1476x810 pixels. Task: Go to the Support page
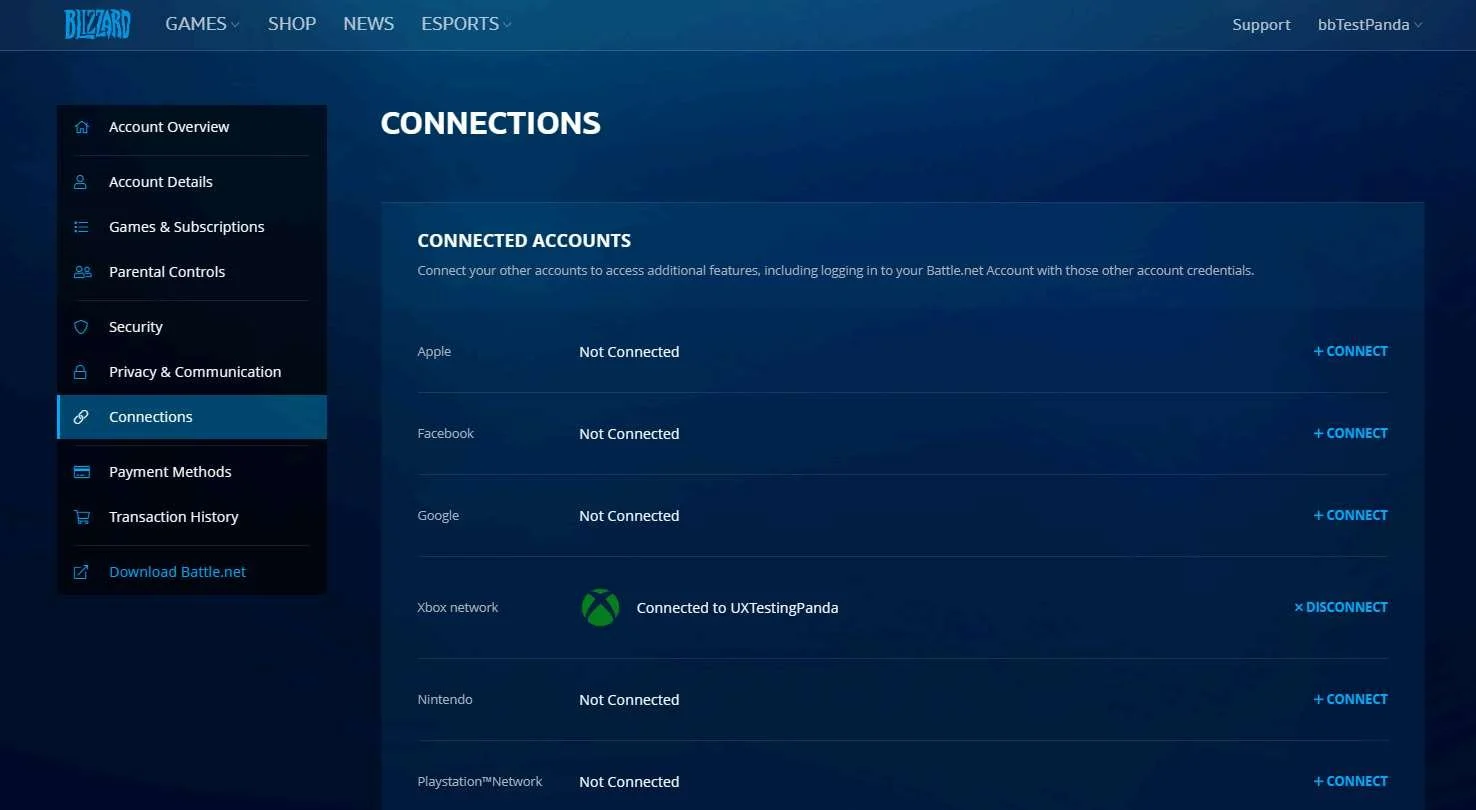pos(1261,25)
